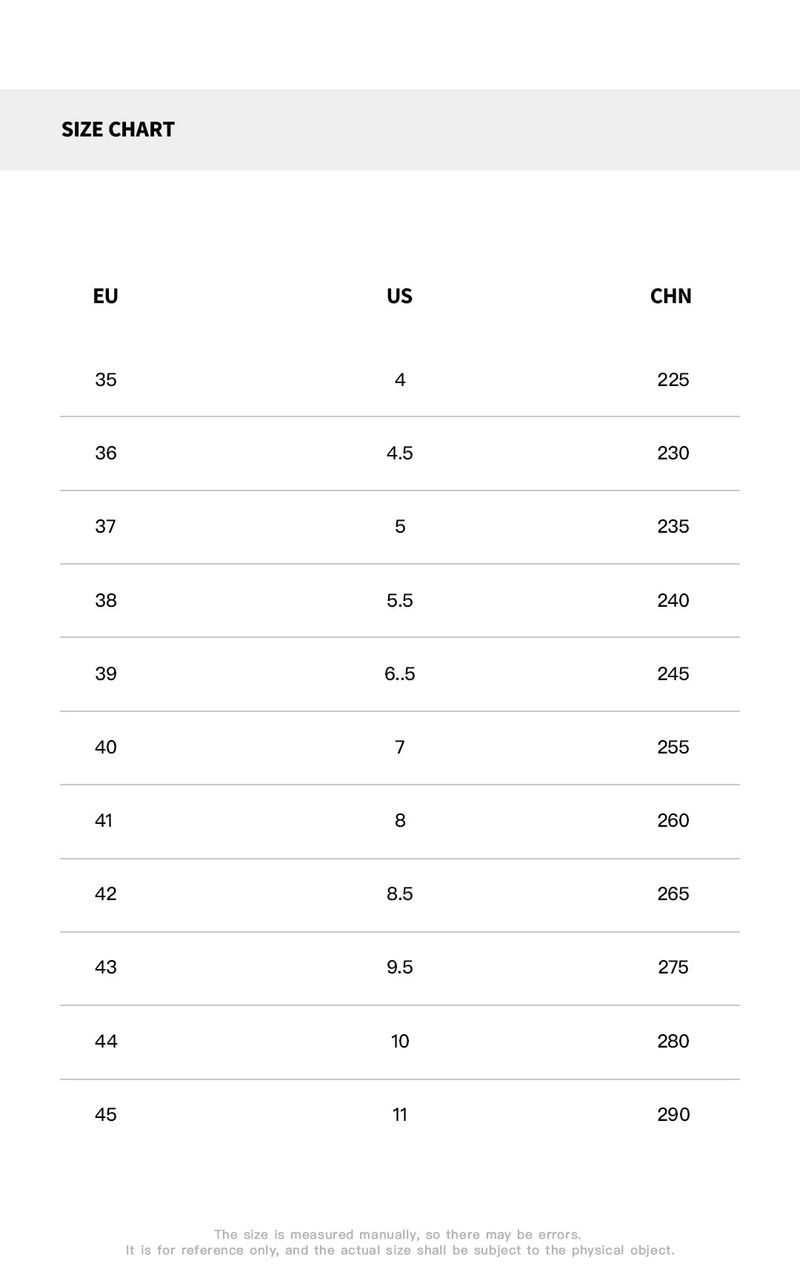Select EU size 38 cell
The image size is (800, 1284).
click(106, 600)
